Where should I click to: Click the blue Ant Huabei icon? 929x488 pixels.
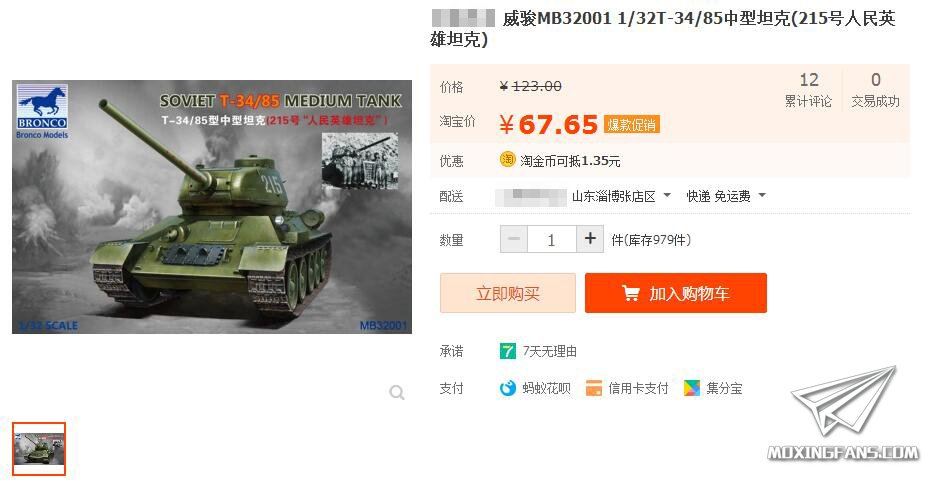pyautogui.click(x=508, y=389)
